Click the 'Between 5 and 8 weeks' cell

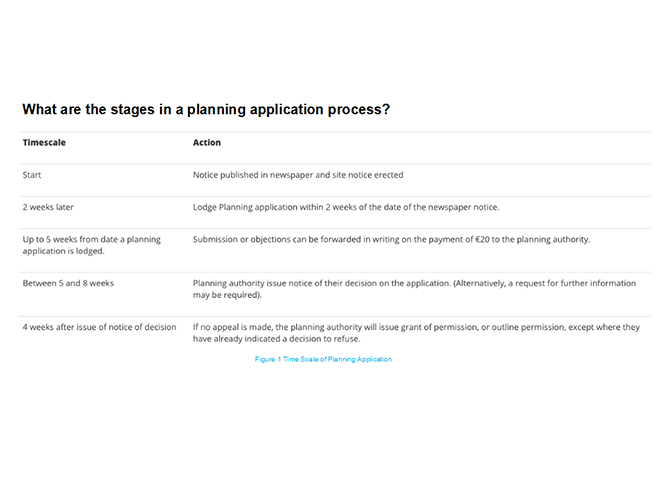68,283
